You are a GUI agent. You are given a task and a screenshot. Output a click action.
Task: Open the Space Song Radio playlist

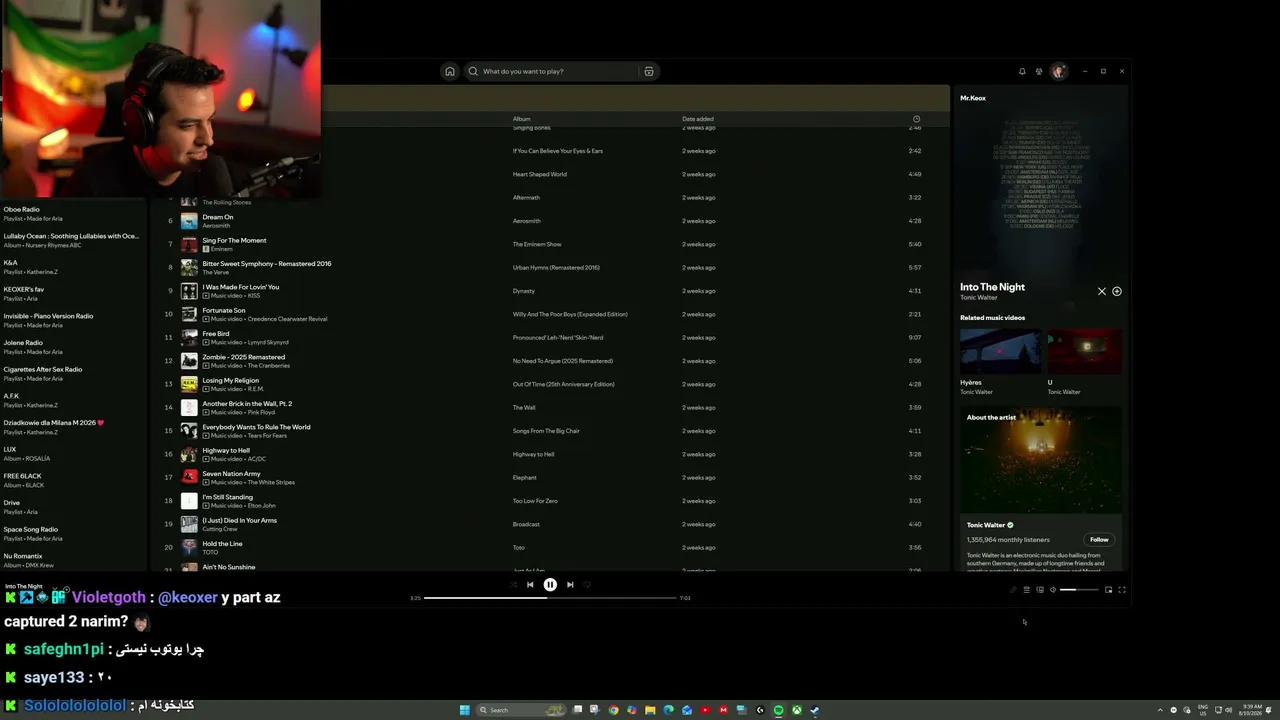[x=72, y=534]
